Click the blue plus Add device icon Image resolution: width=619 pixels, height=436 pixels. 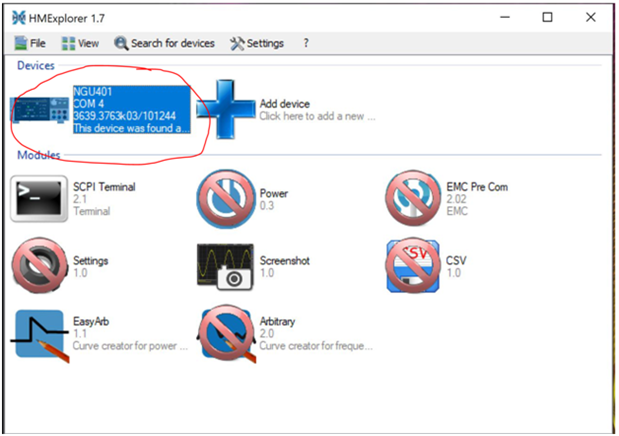click(x=226, y=109)
